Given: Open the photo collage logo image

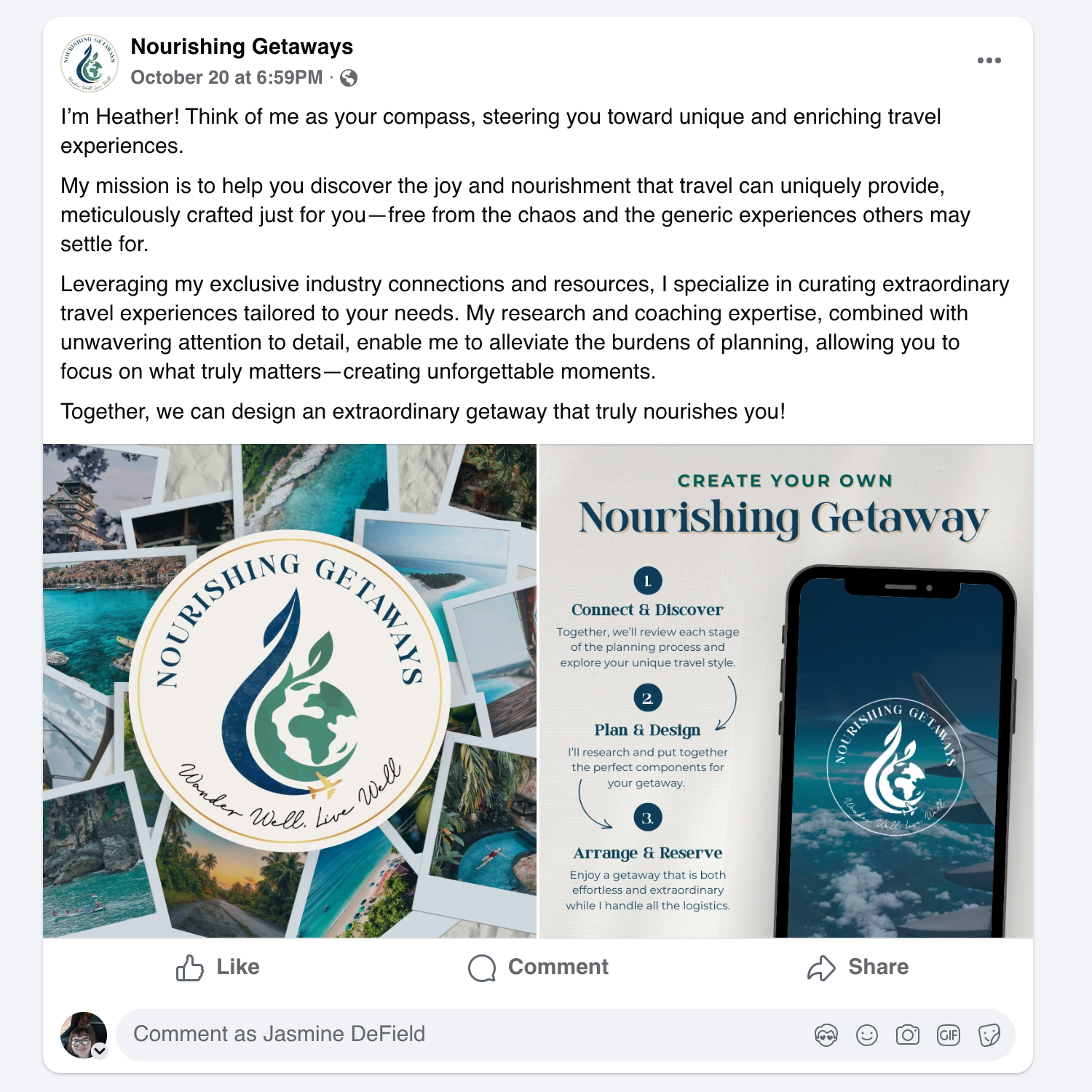Looking at the screenshot, I should [290, 691].
